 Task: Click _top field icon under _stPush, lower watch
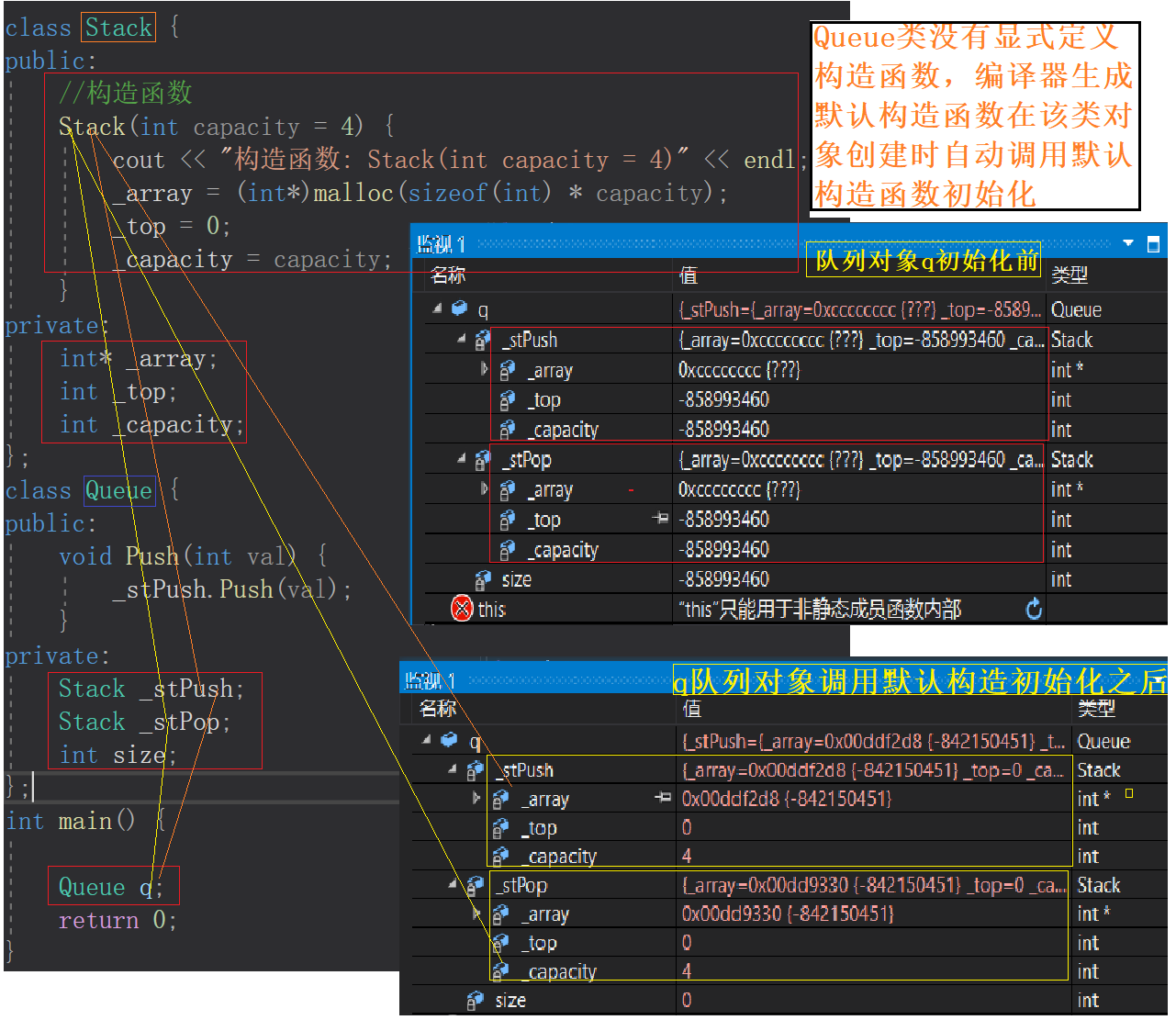(x=499, y=828)
